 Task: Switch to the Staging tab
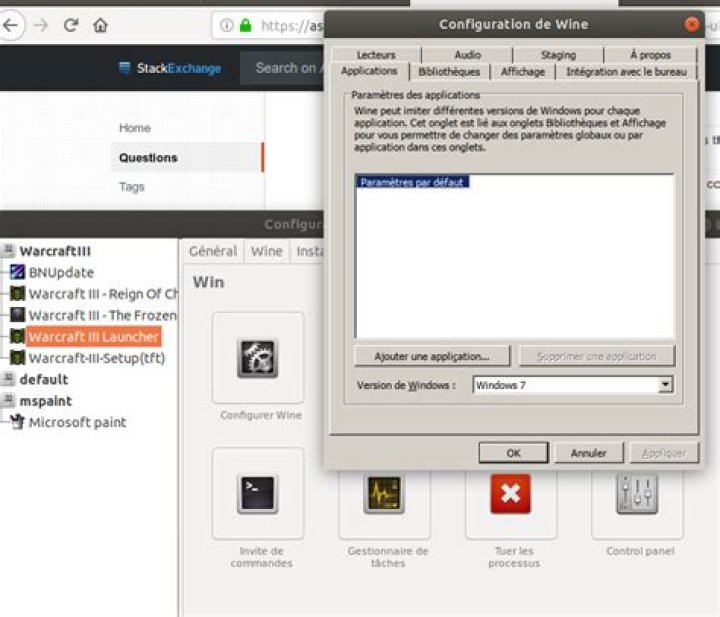[x=558, y=55]
